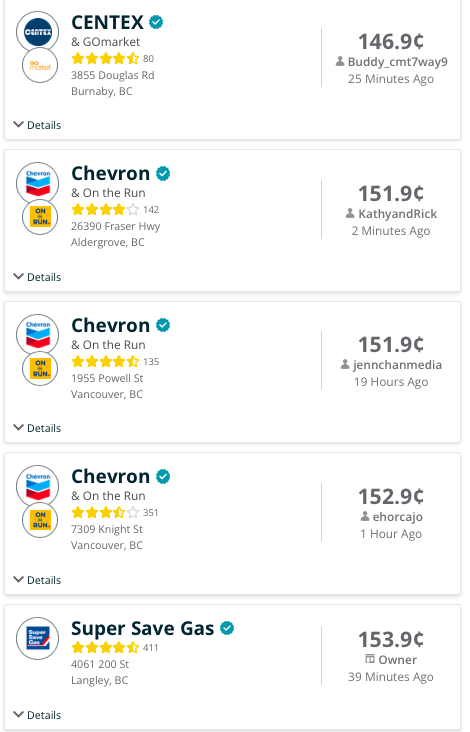Click the CENTEX brand logo
The width and height of the screenshot is (470, 732).
(x=37, y=32)
